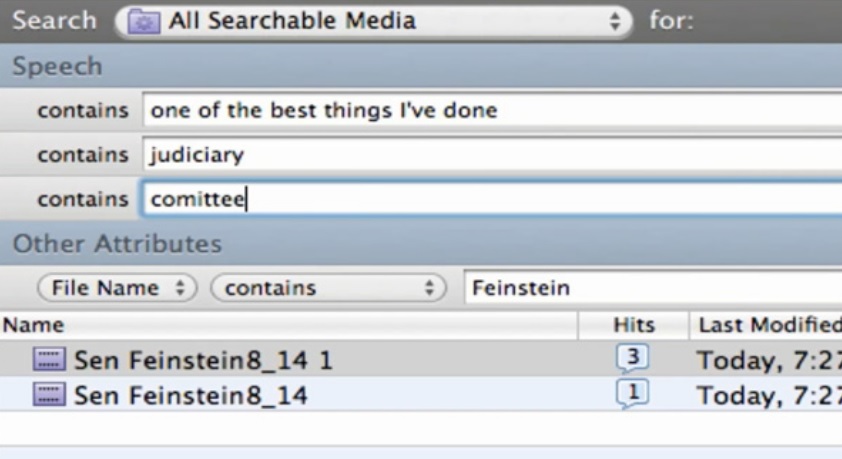Click the arrows on the File Name popup
The width and height of the screenshot is (842, 459).
coord(180,288)
